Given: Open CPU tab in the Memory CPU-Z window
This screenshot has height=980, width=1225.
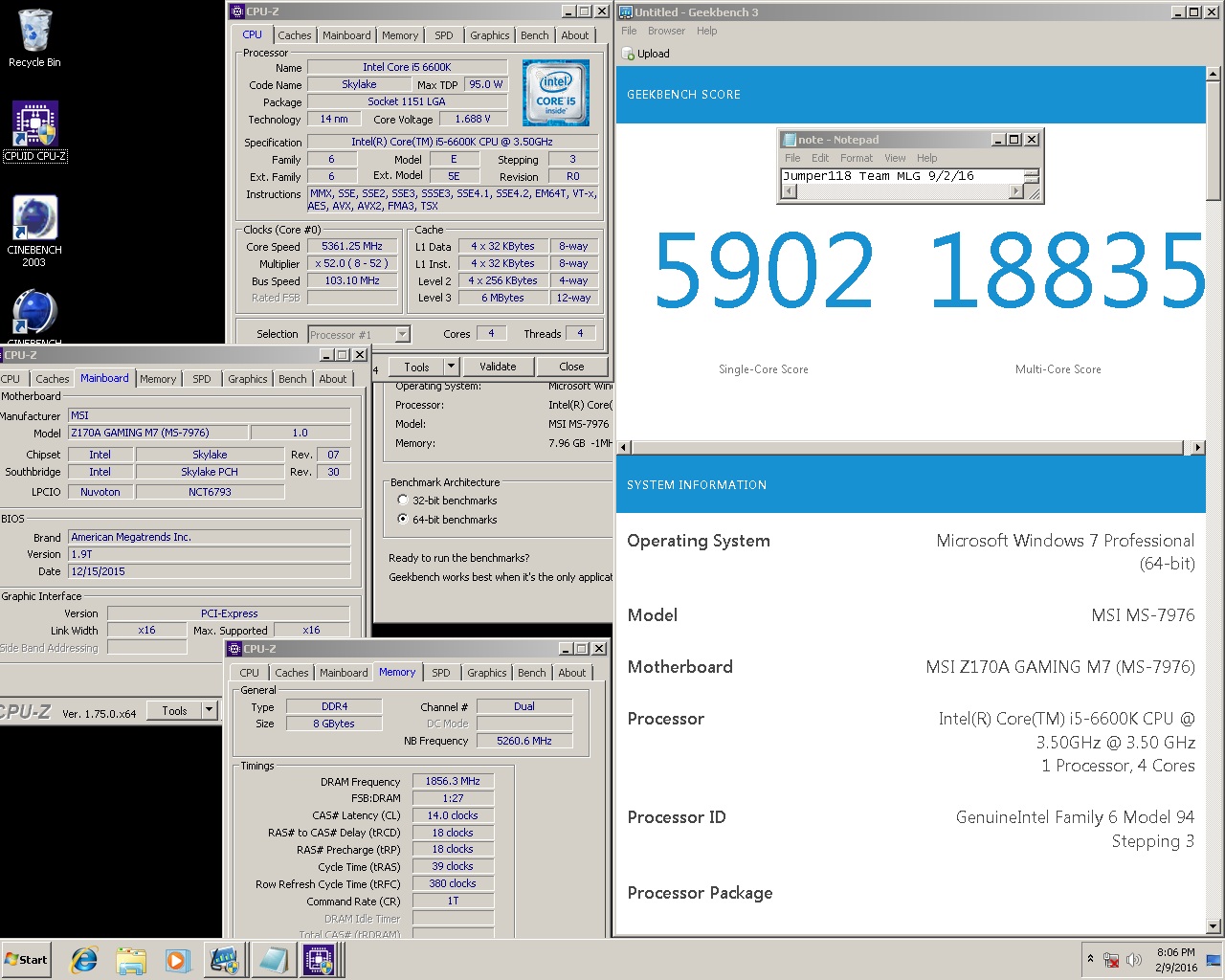Looking at the screenshot, I should 250,673.
